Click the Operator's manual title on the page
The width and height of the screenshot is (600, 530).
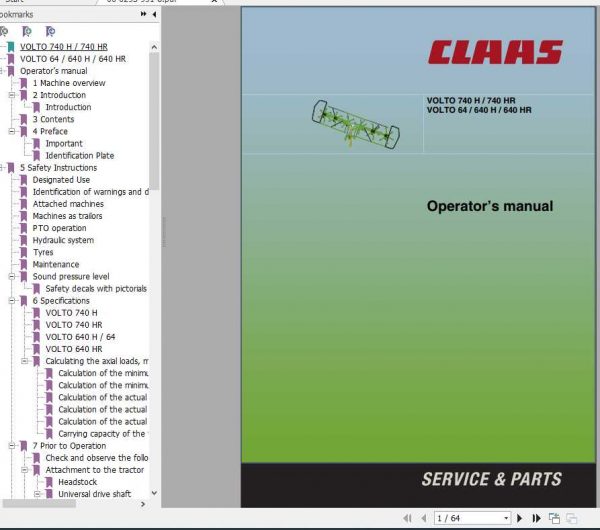[x=490, y=206]
